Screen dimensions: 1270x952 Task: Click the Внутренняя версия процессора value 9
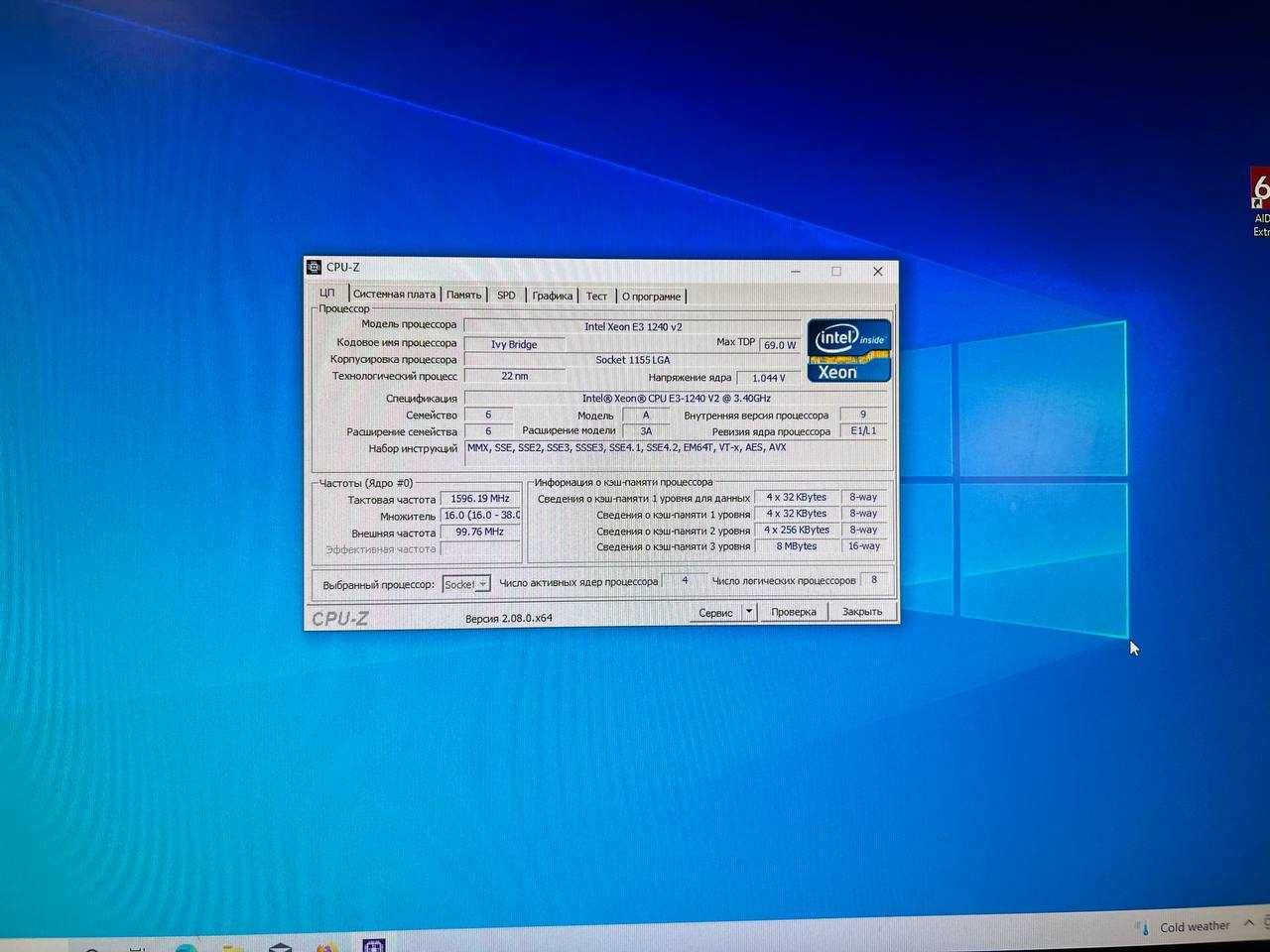[863, 415]
